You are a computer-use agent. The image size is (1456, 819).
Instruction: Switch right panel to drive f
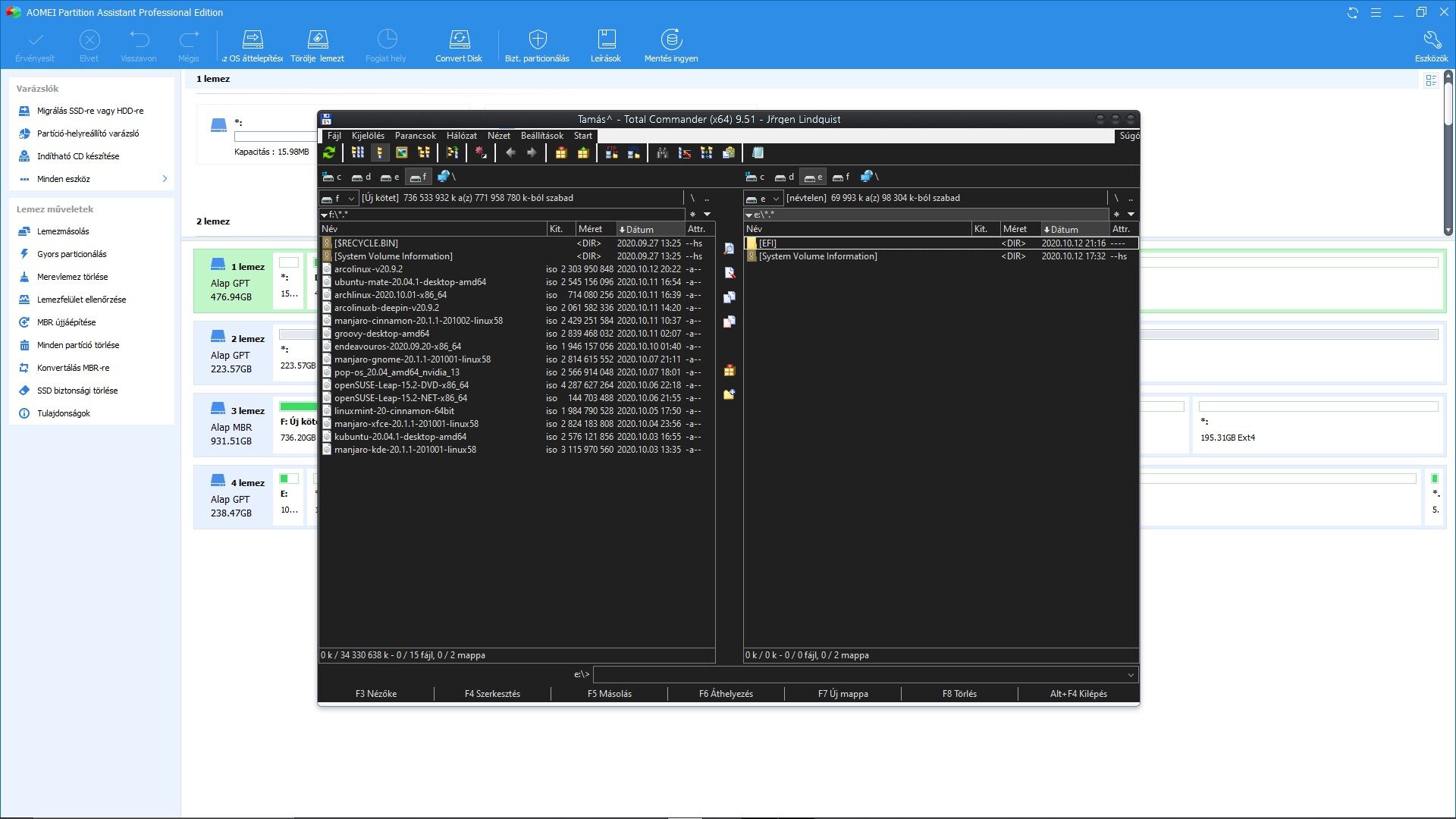[x=841, y=177]
